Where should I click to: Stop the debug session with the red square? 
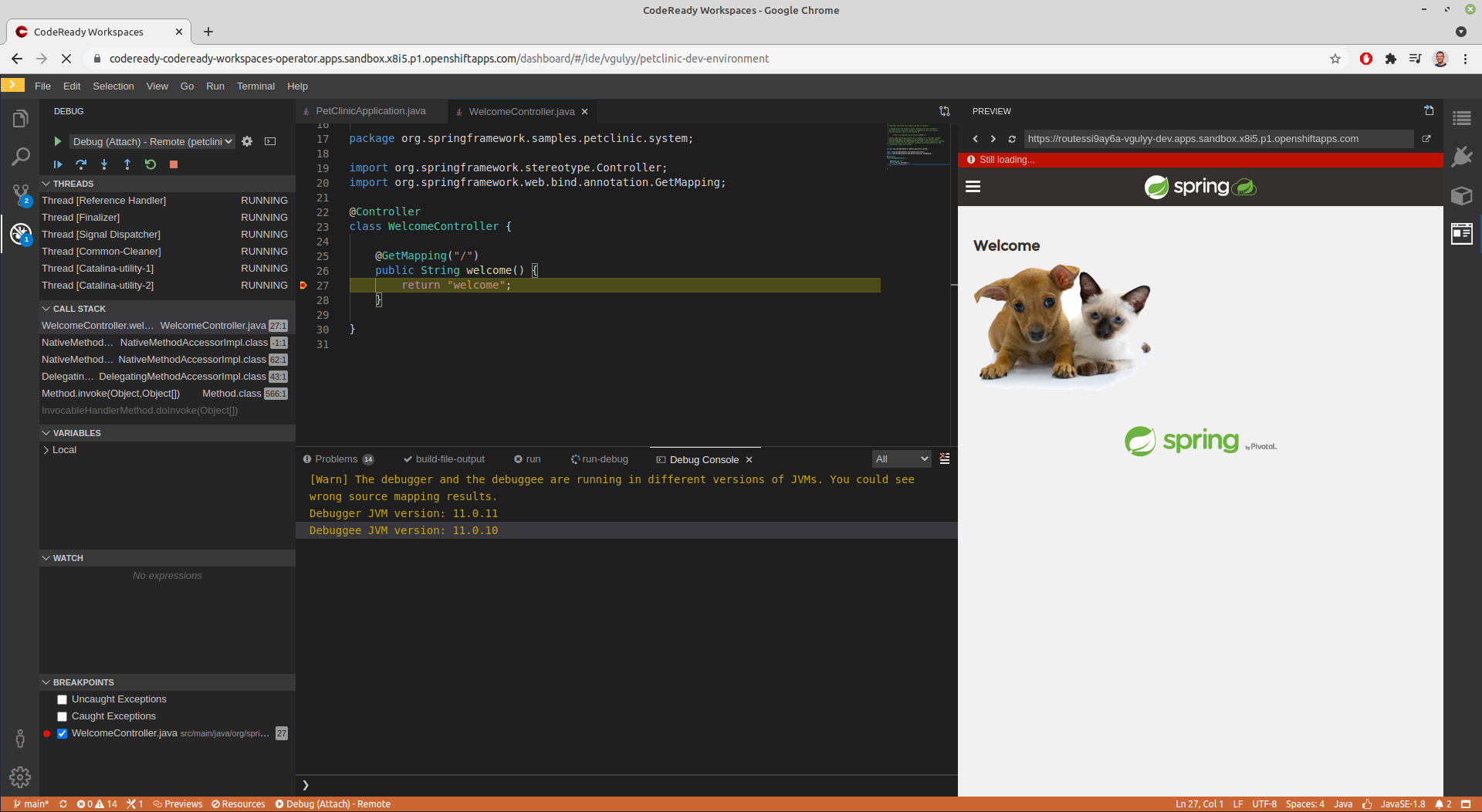[174, 164]
